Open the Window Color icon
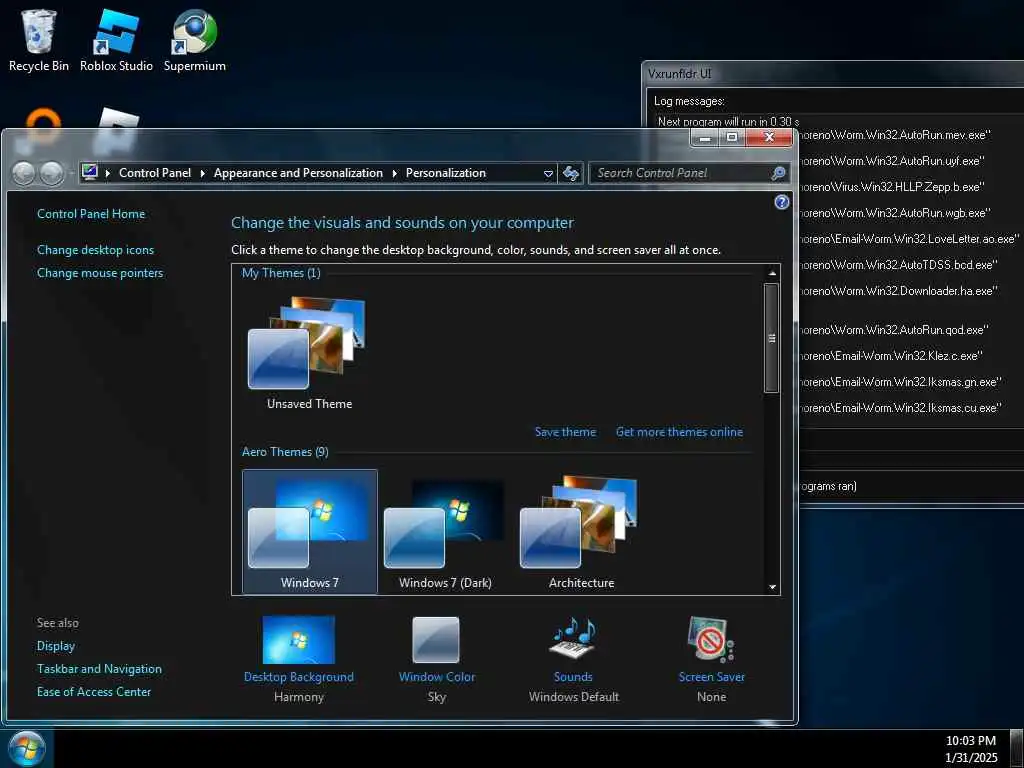The height and width of the screenshot is (768, 1024). 436,640
